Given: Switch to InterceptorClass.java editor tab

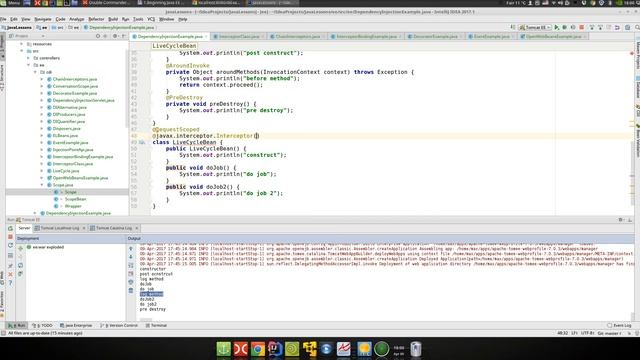Looking at the screenshot, I should pyautogui.click(x=239, y=36).
